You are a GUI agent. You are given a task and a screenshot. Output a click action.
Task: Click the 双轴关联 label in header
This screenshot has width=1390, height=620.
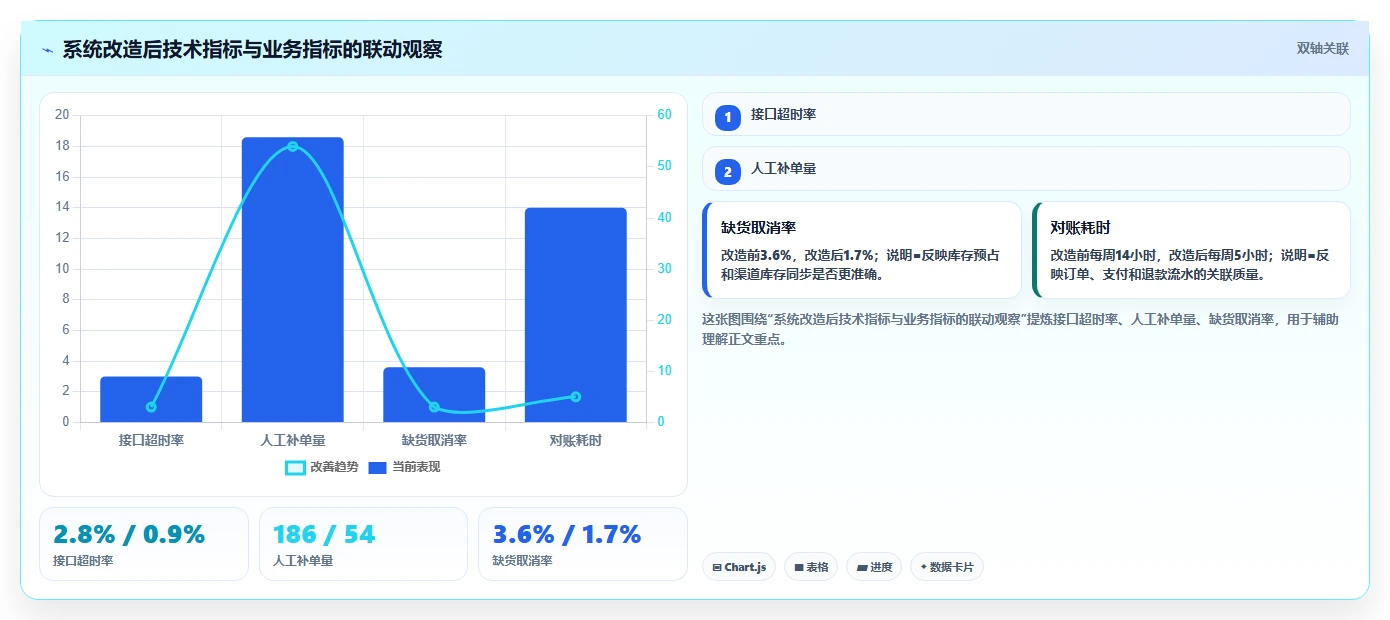click(1322, 49)
